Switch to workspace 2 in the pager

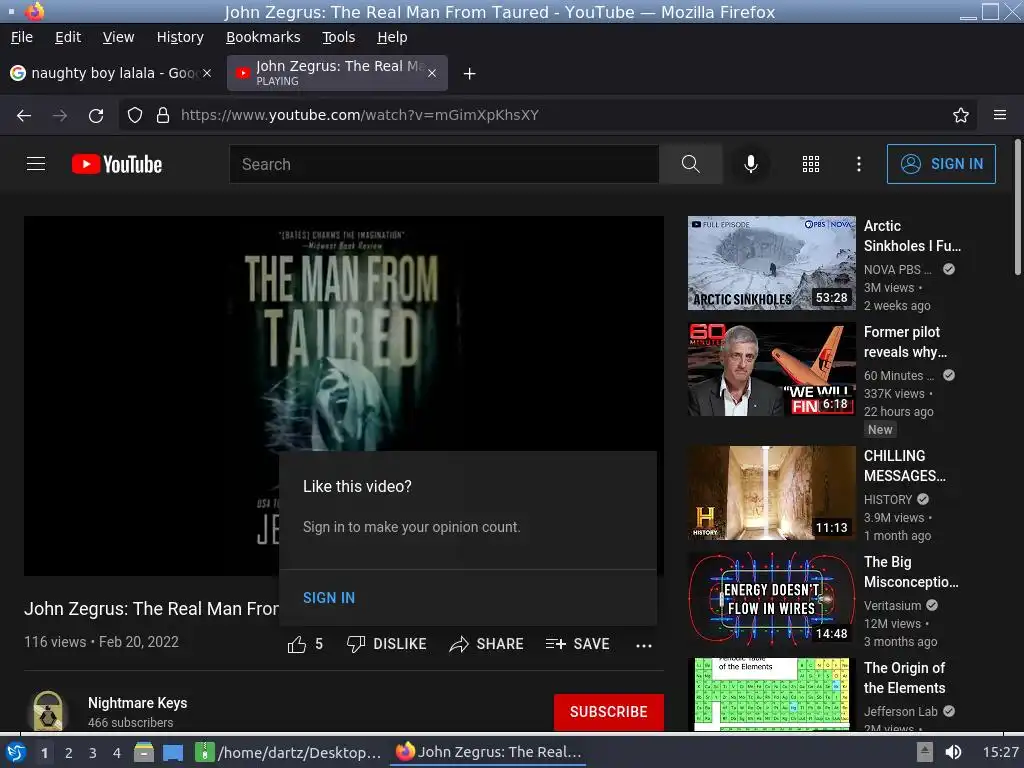[69, 753]
